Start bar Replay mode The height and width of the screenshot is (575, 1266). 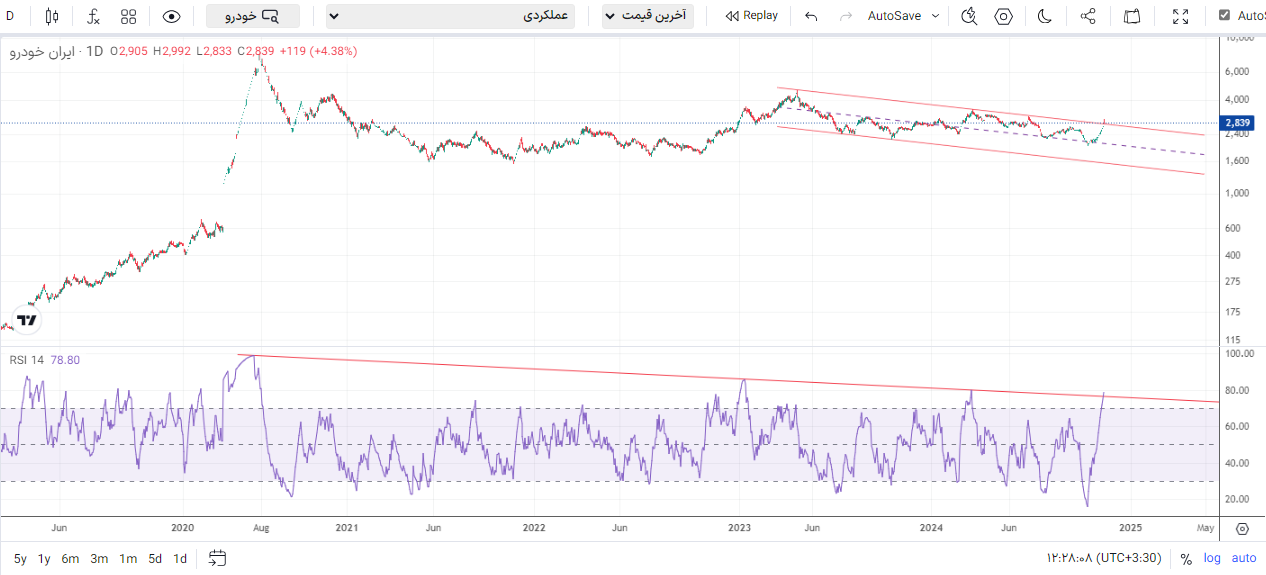pyautogui.click(x=752, y=16)
